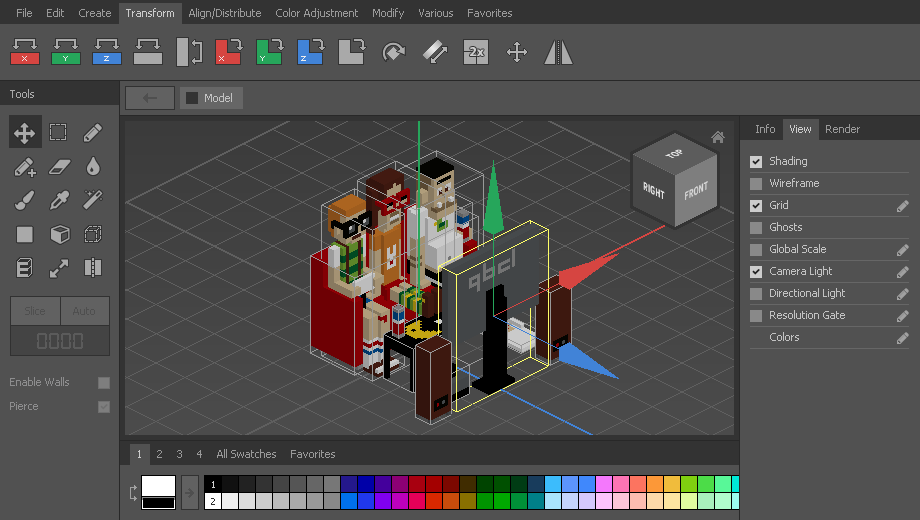This screenshot has height=520, width=920.
Task: Select the Move tool in the Tools panel
Action: point(25,133)
